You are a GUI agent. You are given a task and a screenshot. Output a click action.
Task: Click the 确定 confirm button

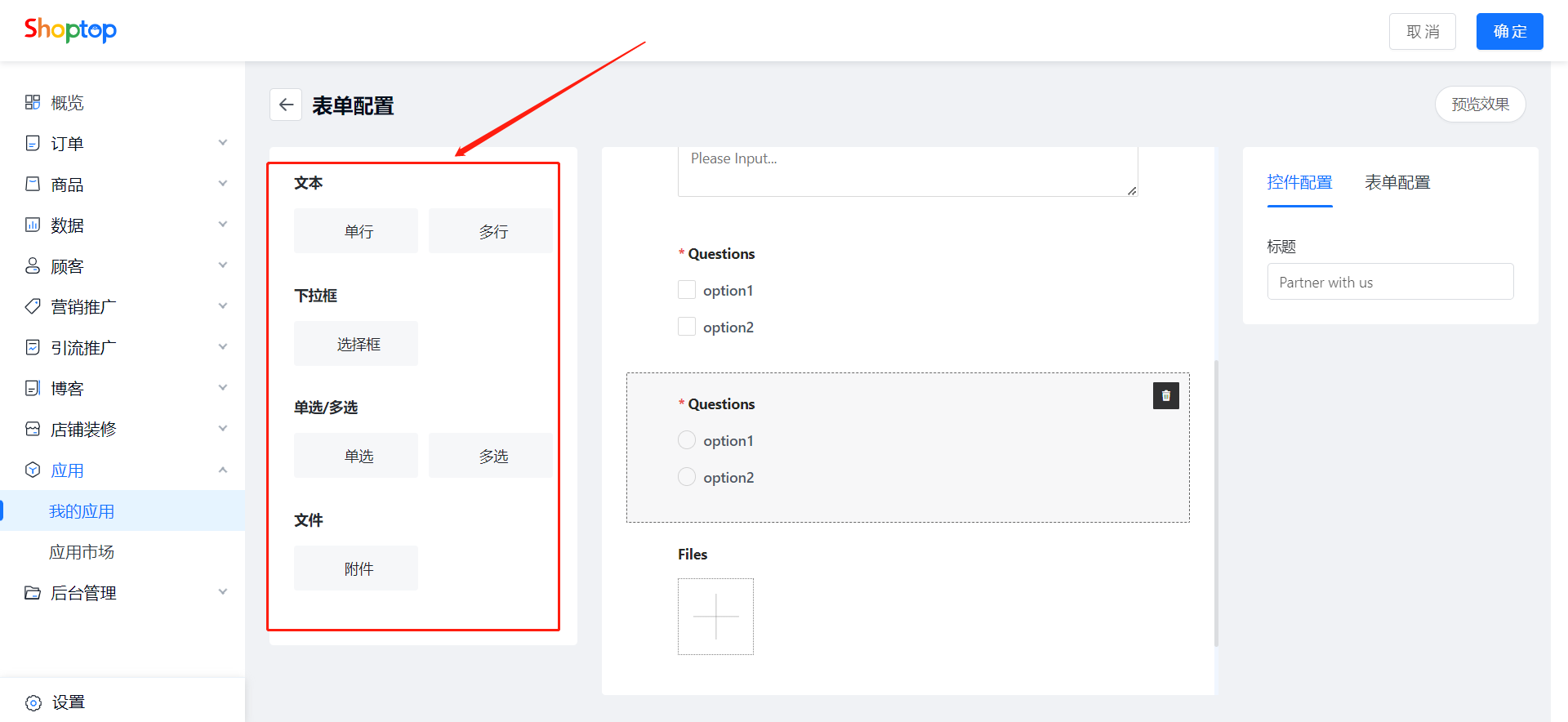point(1509,32)
